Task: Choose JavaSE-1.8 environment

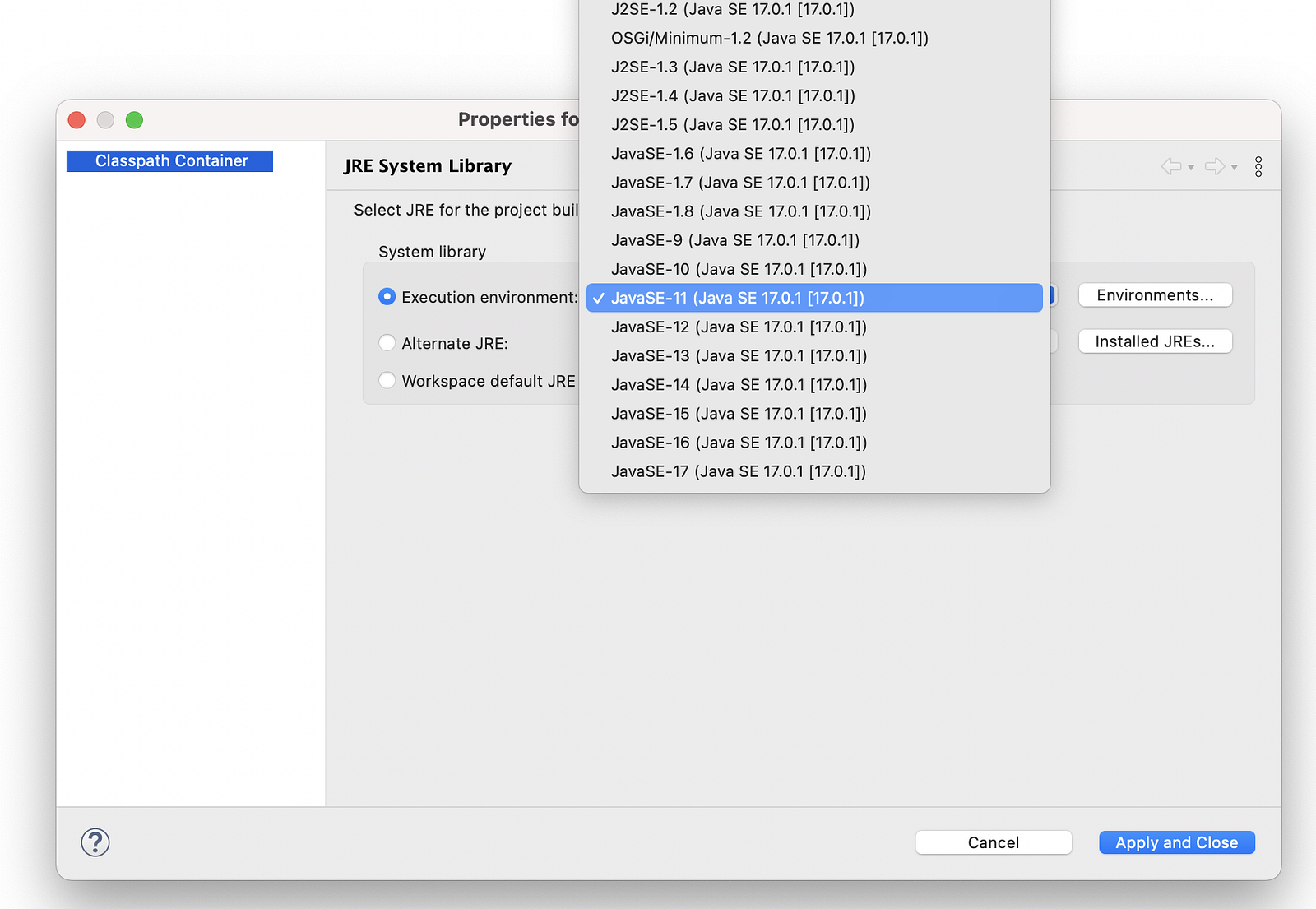Action: pyautogui.click(x=814, y=211)
